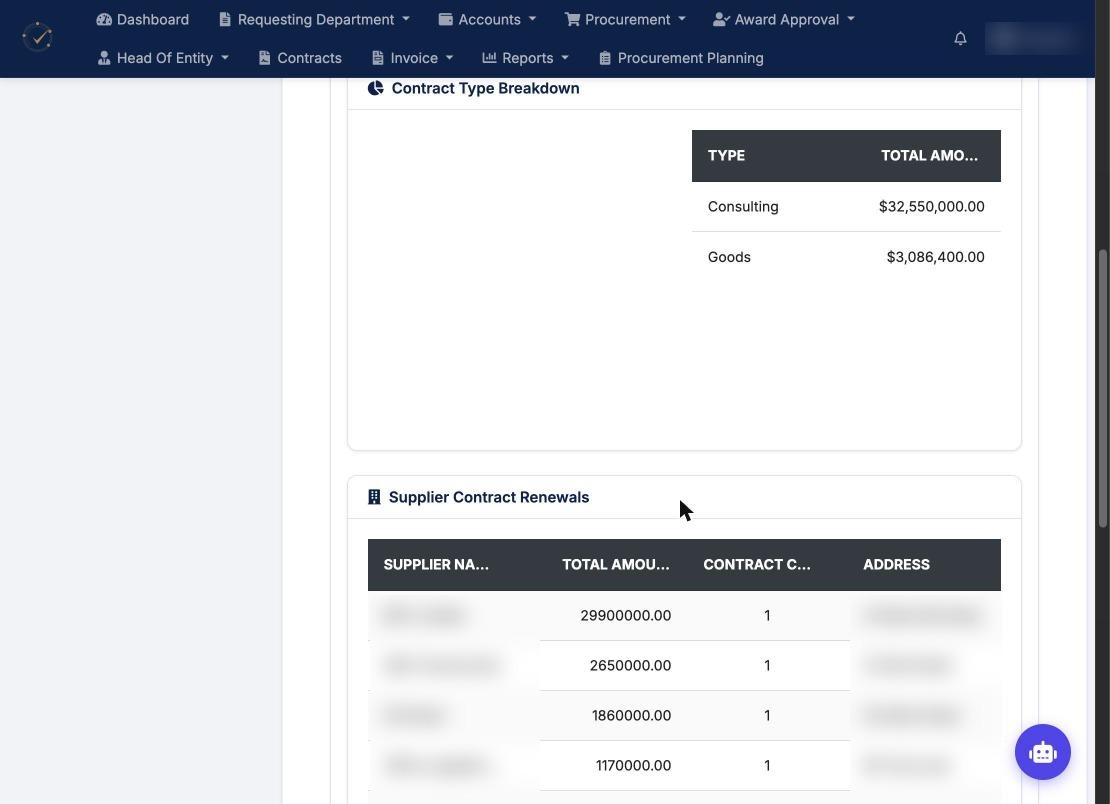
Task: Click contract count in the 1860000.00 row
Action: (x=767, y=716)
